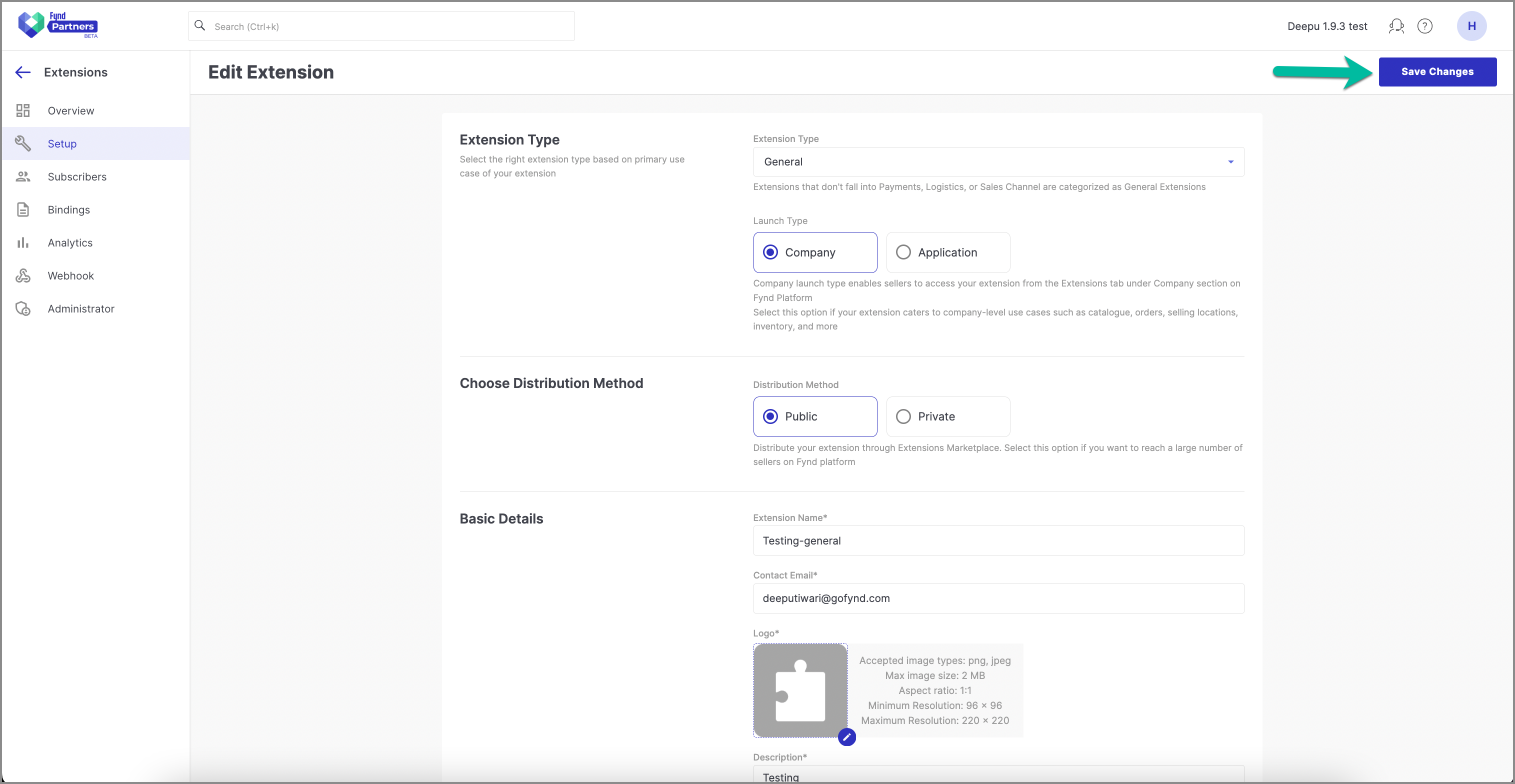Open the Extension Type dropdown

click(998, 161)
